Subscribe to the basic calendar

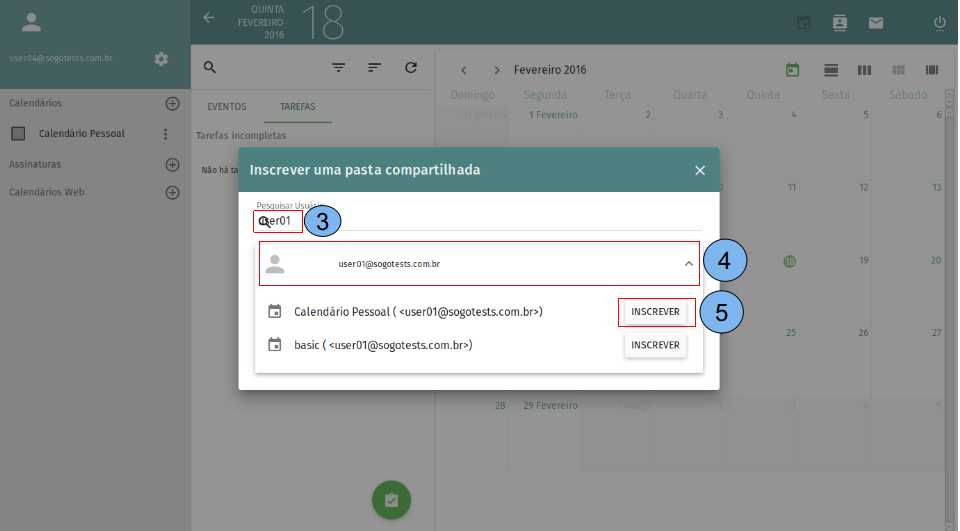point(655,345)
